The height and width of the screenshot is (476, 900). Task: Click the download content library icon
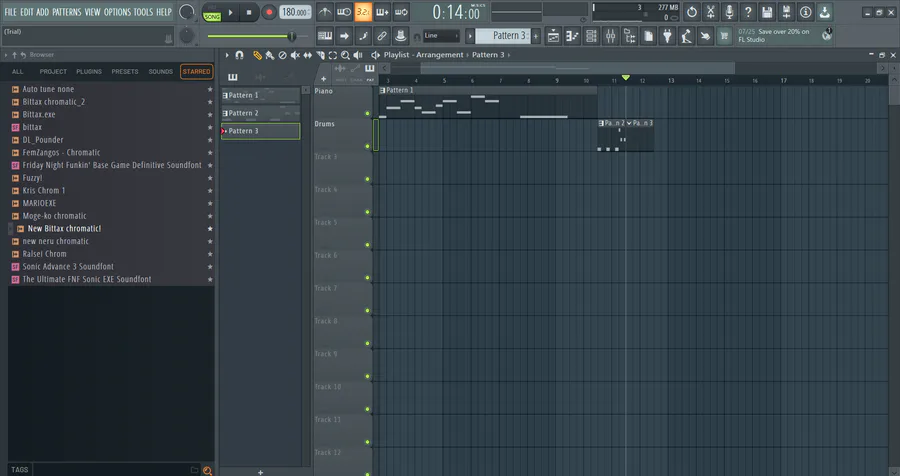[x=824, y=11]
